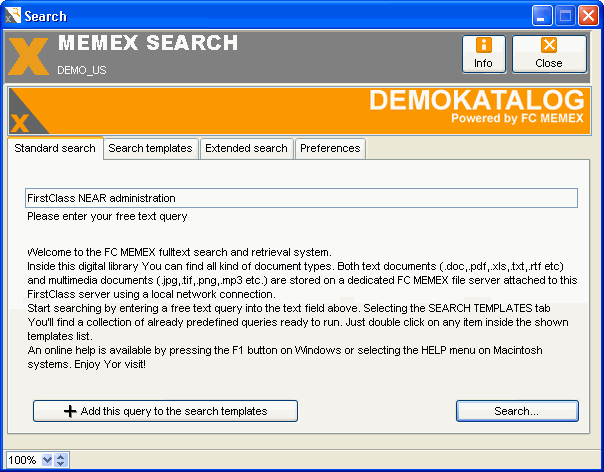Run the query with the Search... button

point(517,411)
